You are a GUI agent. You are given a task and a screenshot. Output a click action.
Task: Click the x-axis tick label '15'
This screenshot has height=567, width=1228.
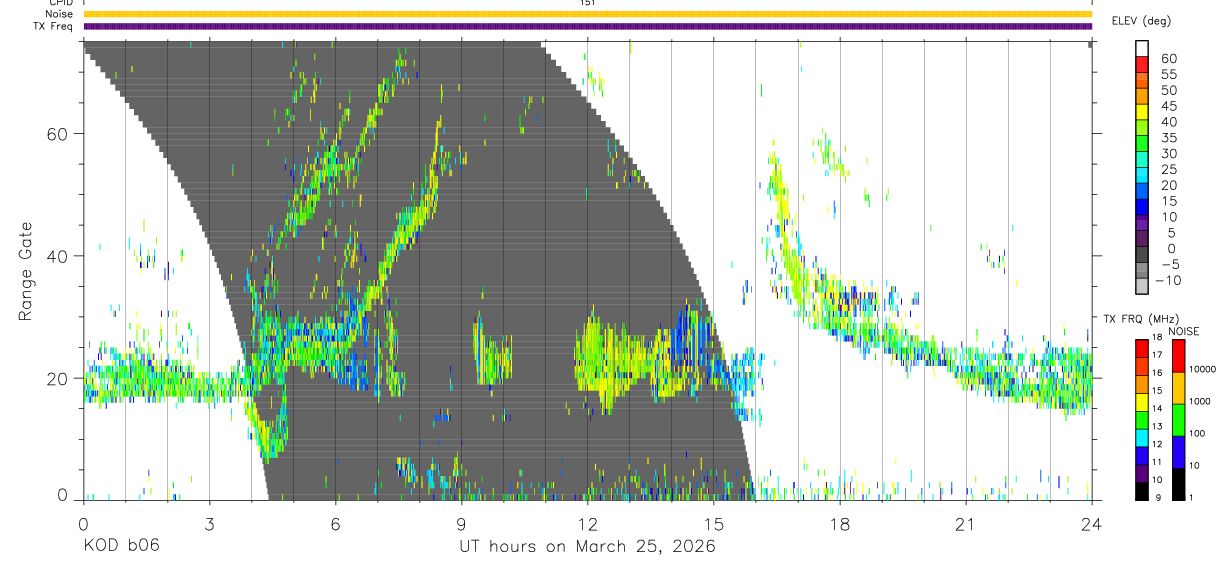713,523
